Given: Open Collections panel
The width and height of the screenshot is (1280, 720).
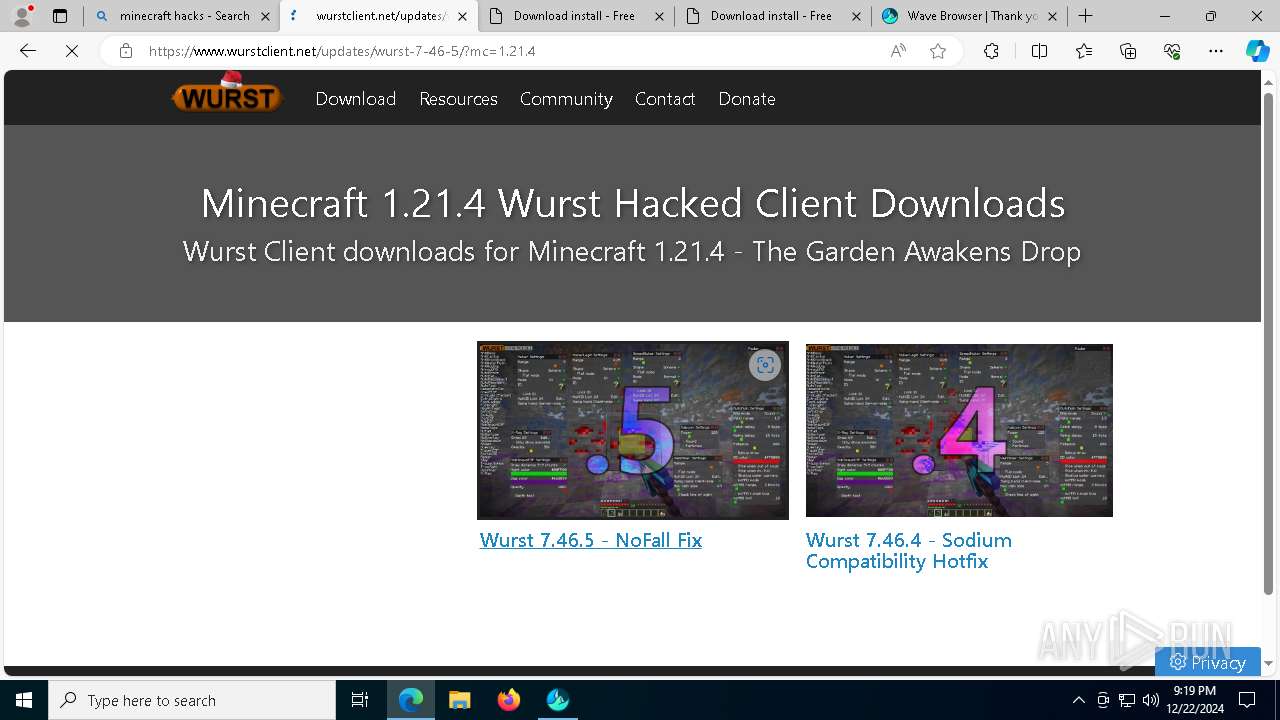Looking at the screenshot, I should (x=1128, y=51).
